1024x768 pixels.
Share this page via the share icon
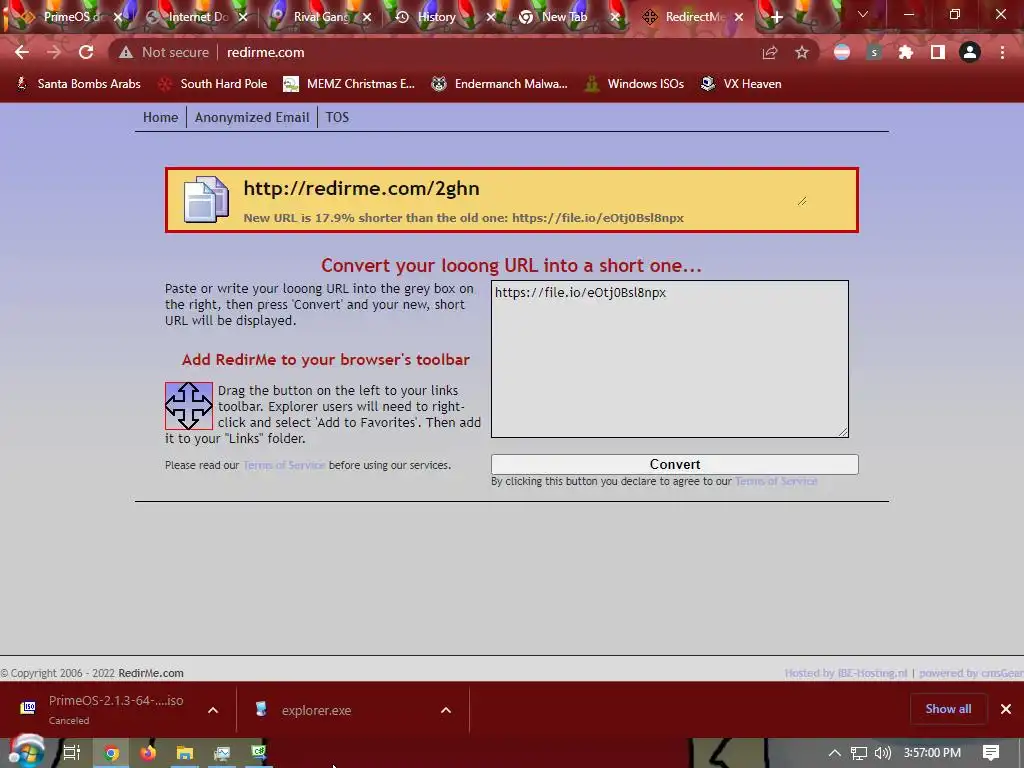pyautogui.click(x=770, y=52)
